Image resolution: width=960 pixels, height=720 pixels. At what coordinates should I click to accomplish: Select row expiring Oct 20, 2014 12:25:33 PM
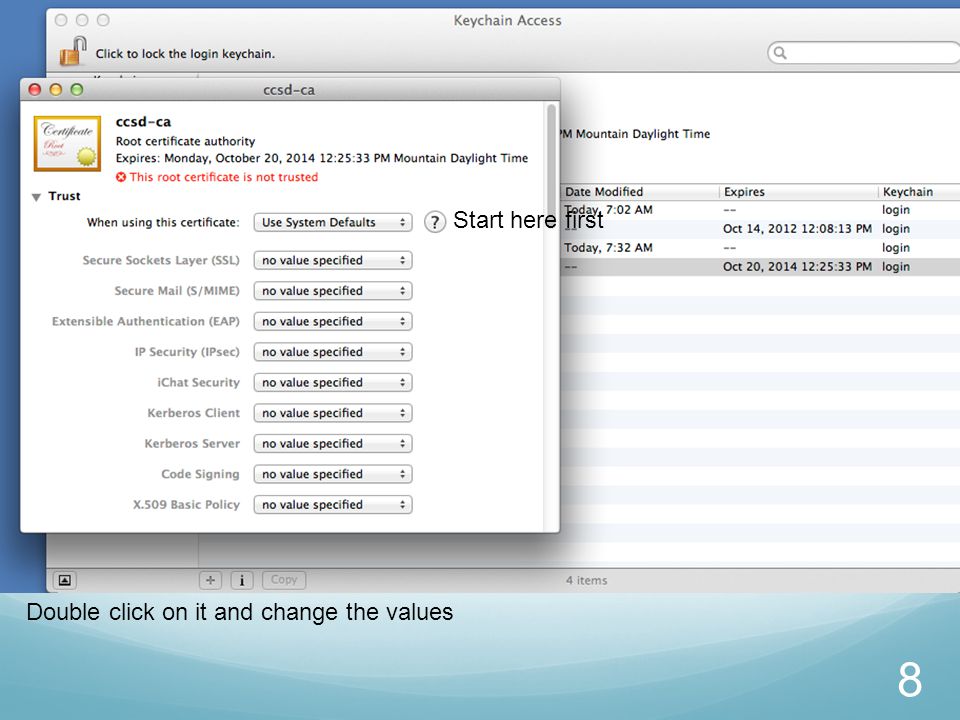(760, 267)
